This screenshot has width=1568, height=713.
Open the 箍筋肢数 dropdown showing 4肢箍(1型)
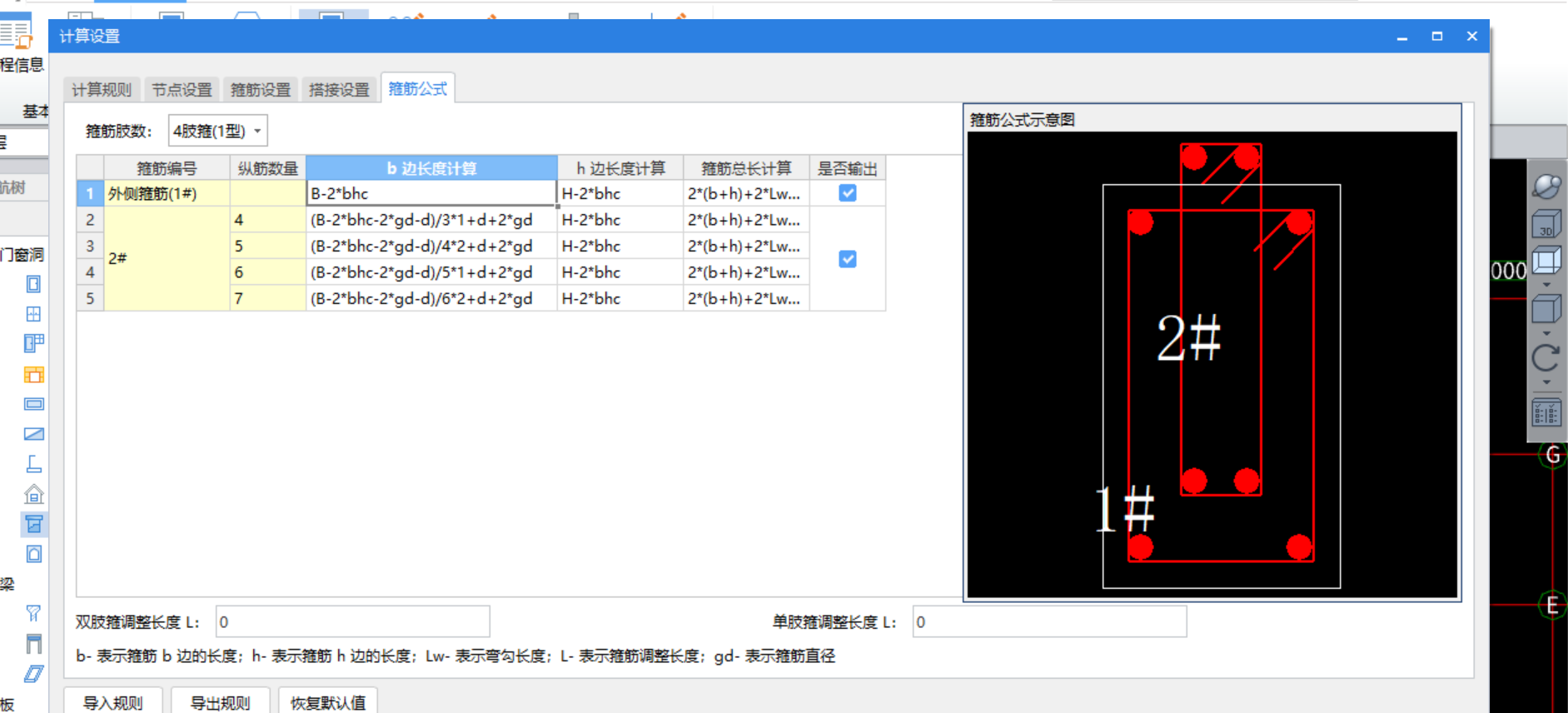(218, 131)
